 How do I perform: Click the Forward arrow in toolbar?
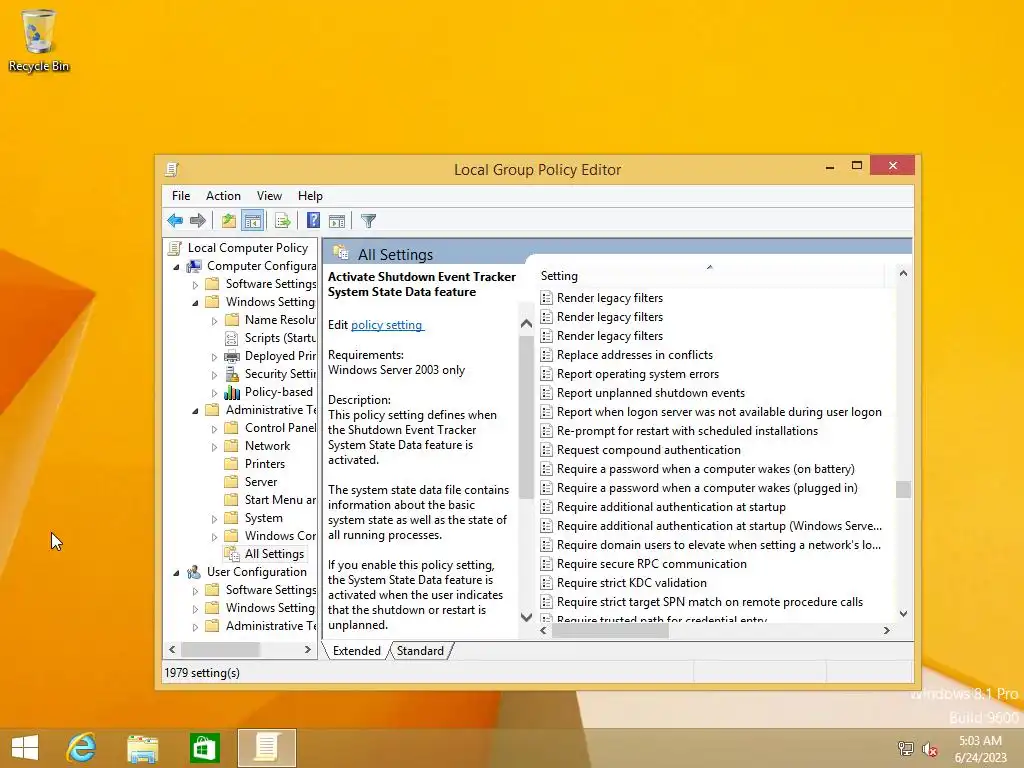click(x=197, y=221)
